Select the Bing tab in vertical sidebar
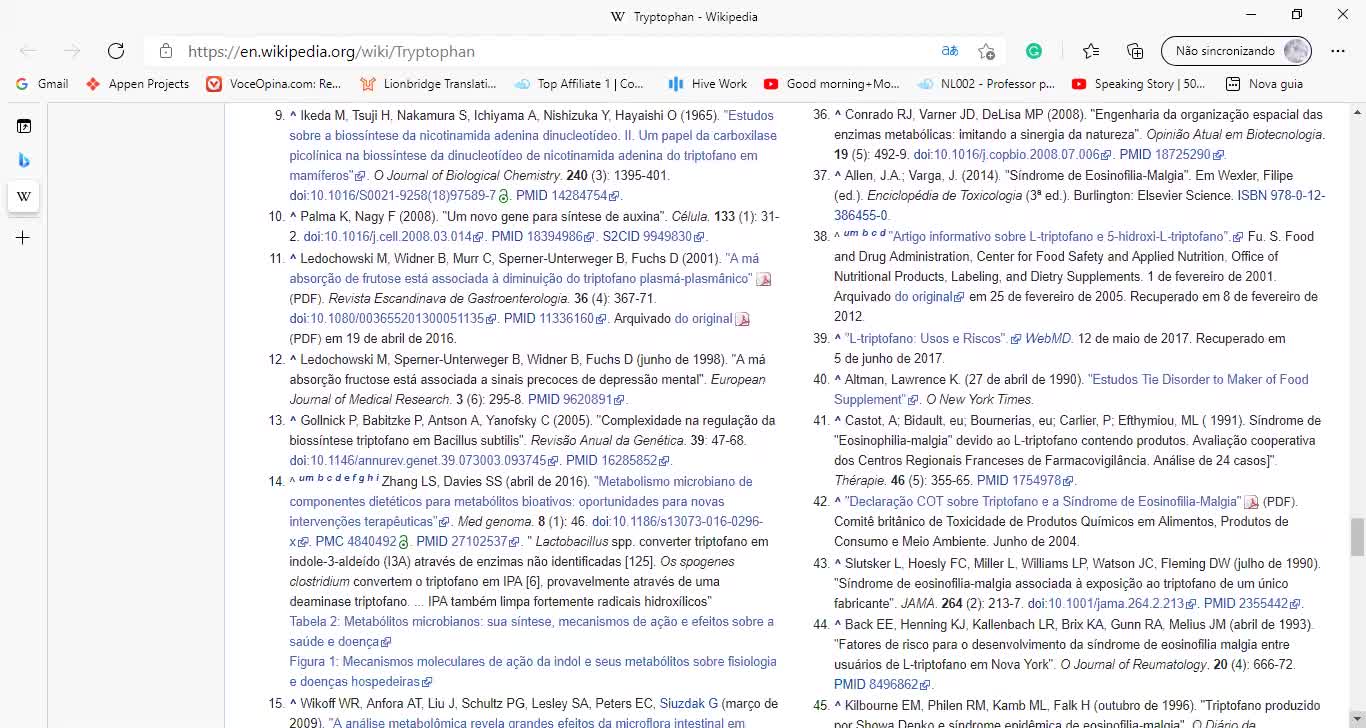The height and width of the screenshot is (728, 1366). click(x=24, y=160)
